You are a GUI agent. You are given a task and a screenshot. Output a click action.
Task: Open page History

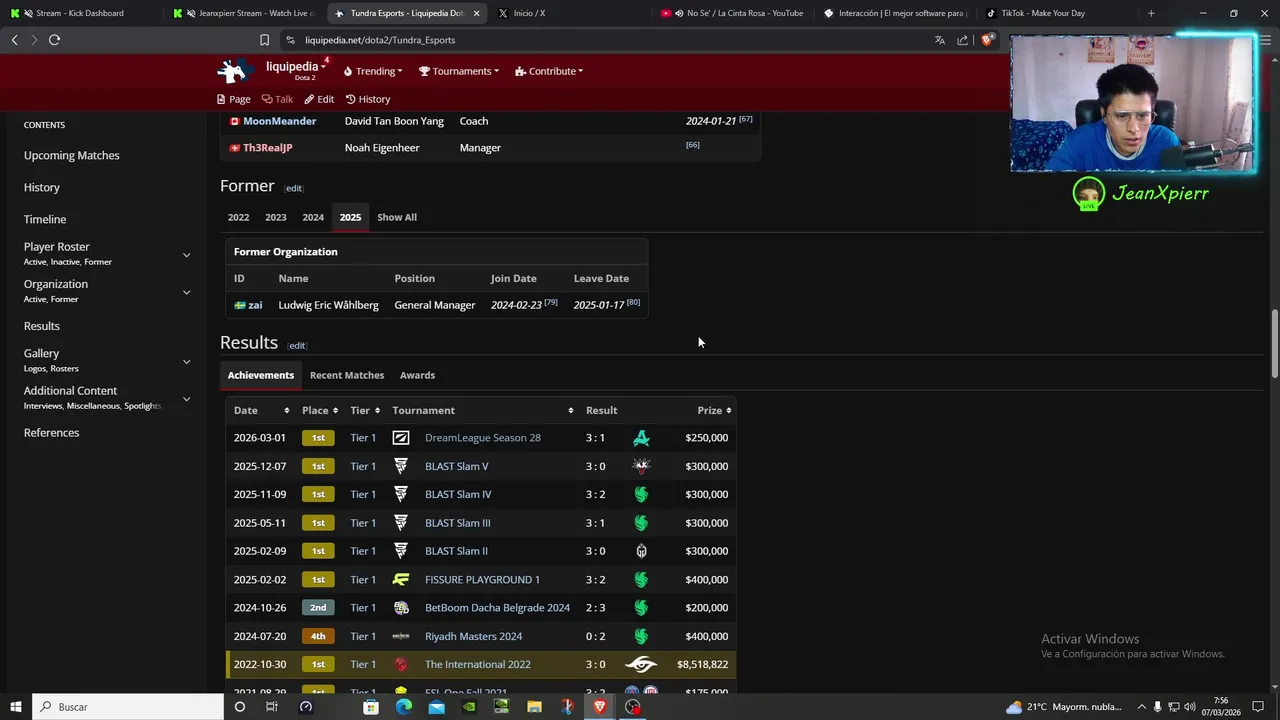(368, 99)
